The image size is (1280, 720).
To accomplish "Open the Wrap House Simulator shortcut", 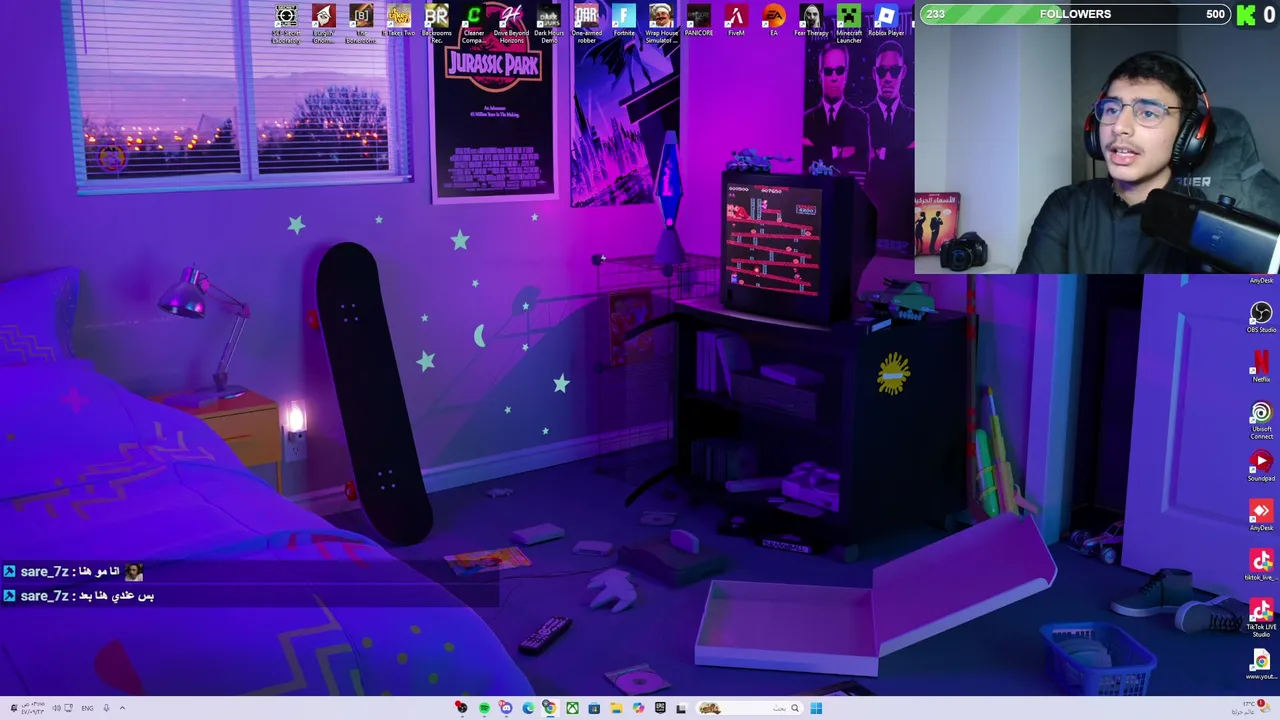I will pyautogui.click(x=661, y=24).
